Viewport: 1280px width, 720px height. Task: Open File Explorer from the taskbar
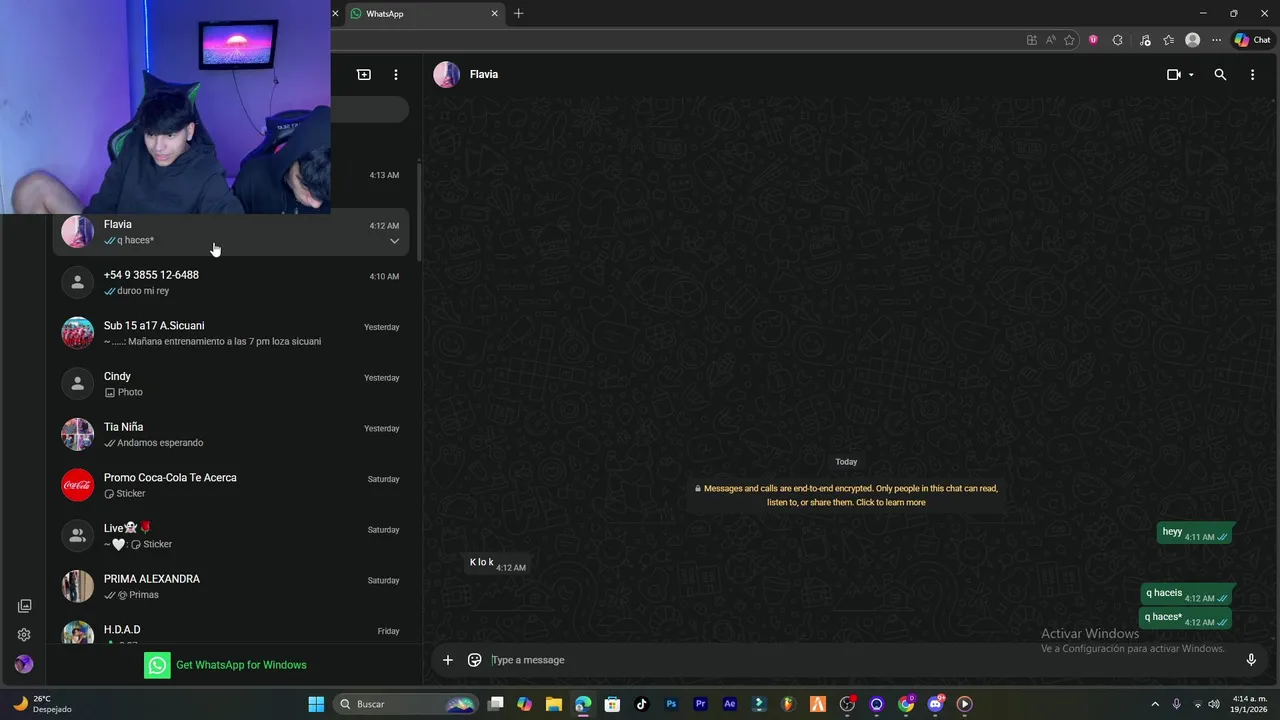(554, 704)
